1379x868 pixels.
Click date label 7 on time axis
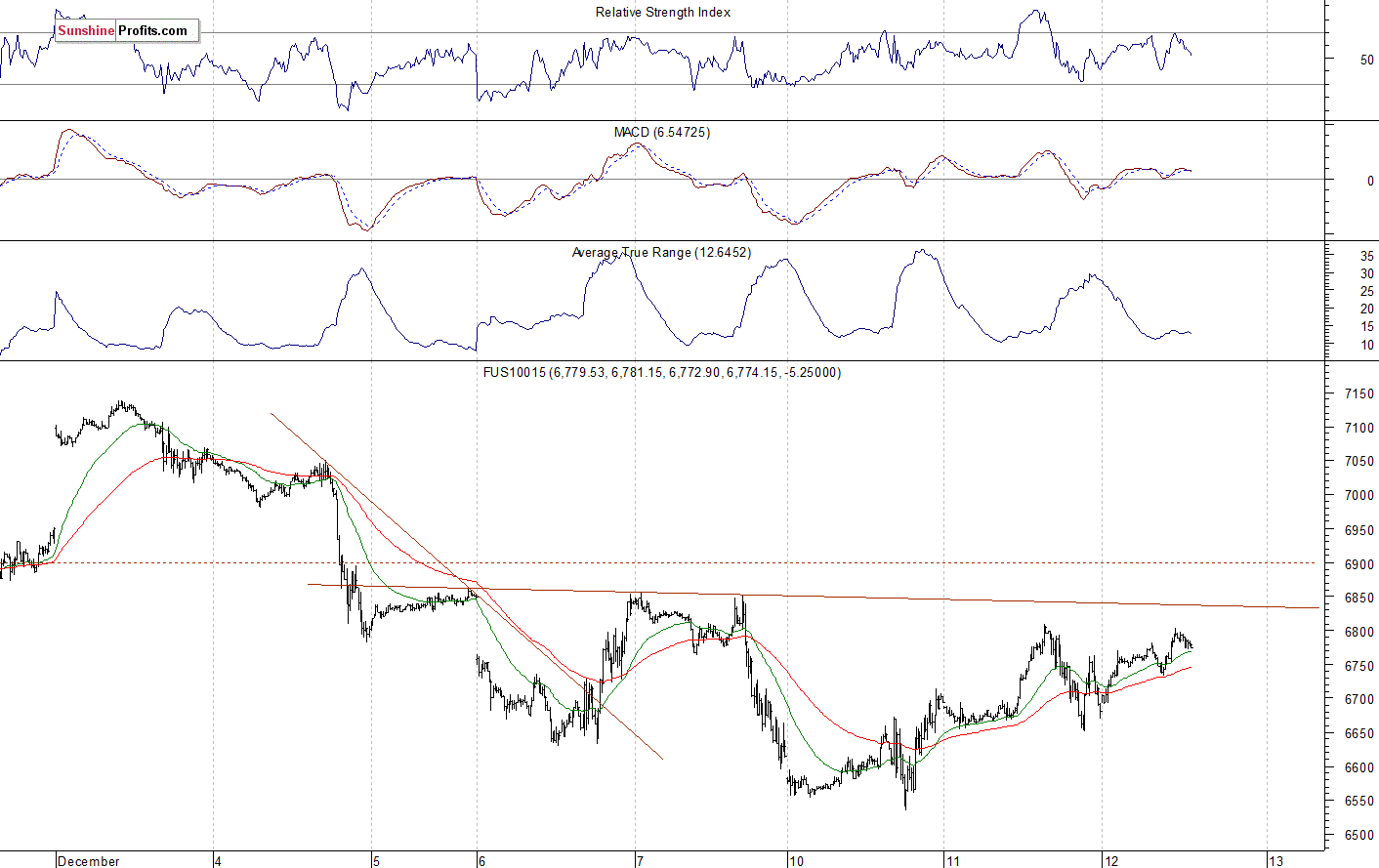coord(640,861)
